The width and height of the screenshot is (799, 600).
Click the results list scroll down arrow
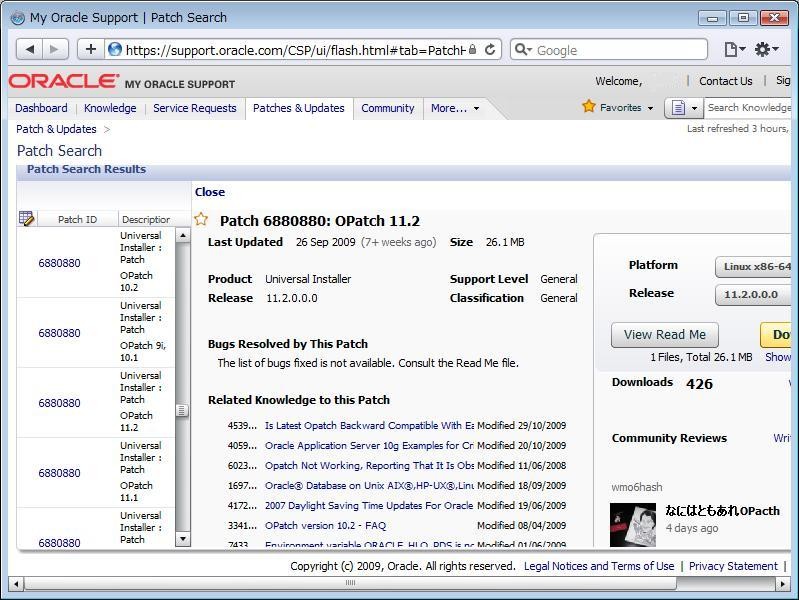pyautogui.click(x=182, y=539)
